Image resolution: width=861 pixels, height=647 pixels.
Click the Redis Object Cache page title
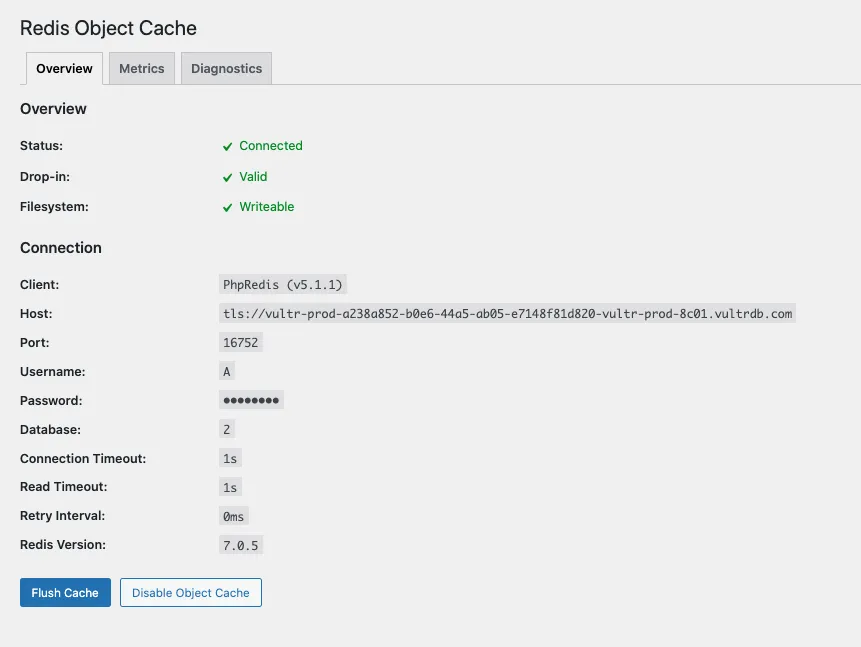[x=108, y=28]
